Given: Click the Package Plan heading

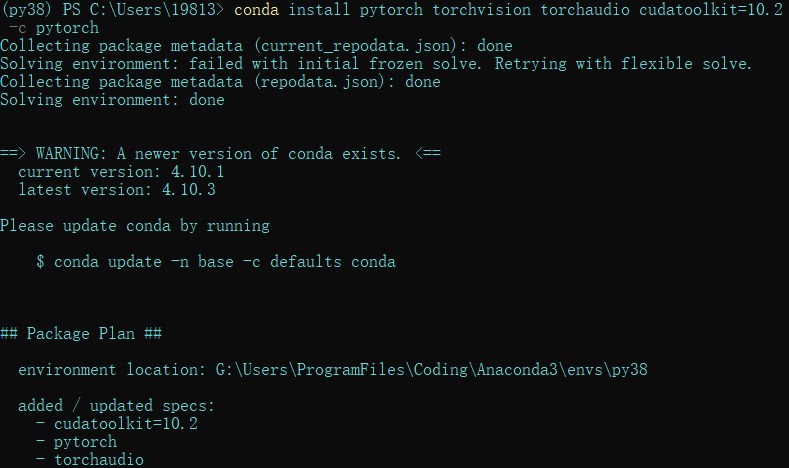Looking at the screenshot, I should (81, 334).
